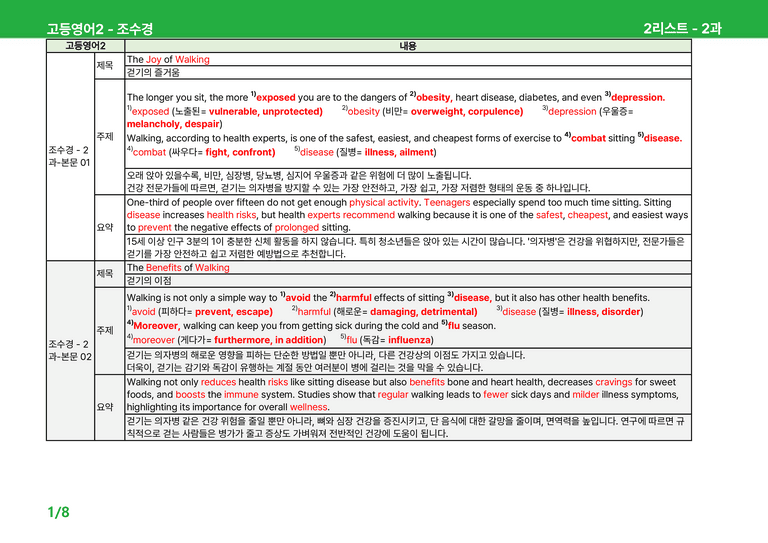
Task: Click the title The Joy of Walking
Action: point(168,59)
